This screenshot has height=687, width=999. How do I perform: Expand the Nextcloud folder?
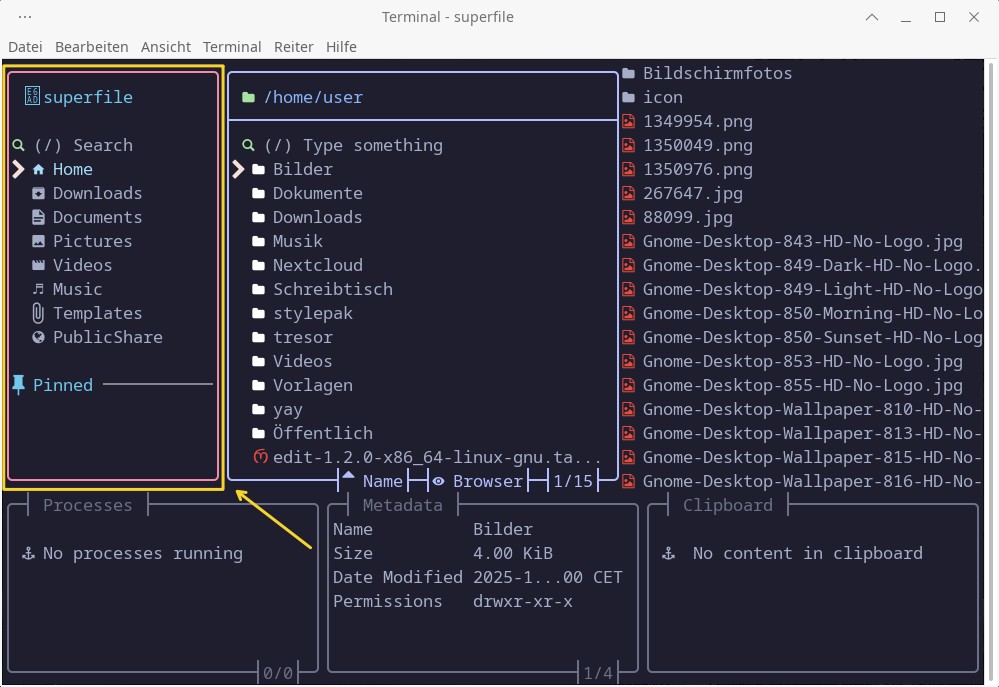click(317, 266)
